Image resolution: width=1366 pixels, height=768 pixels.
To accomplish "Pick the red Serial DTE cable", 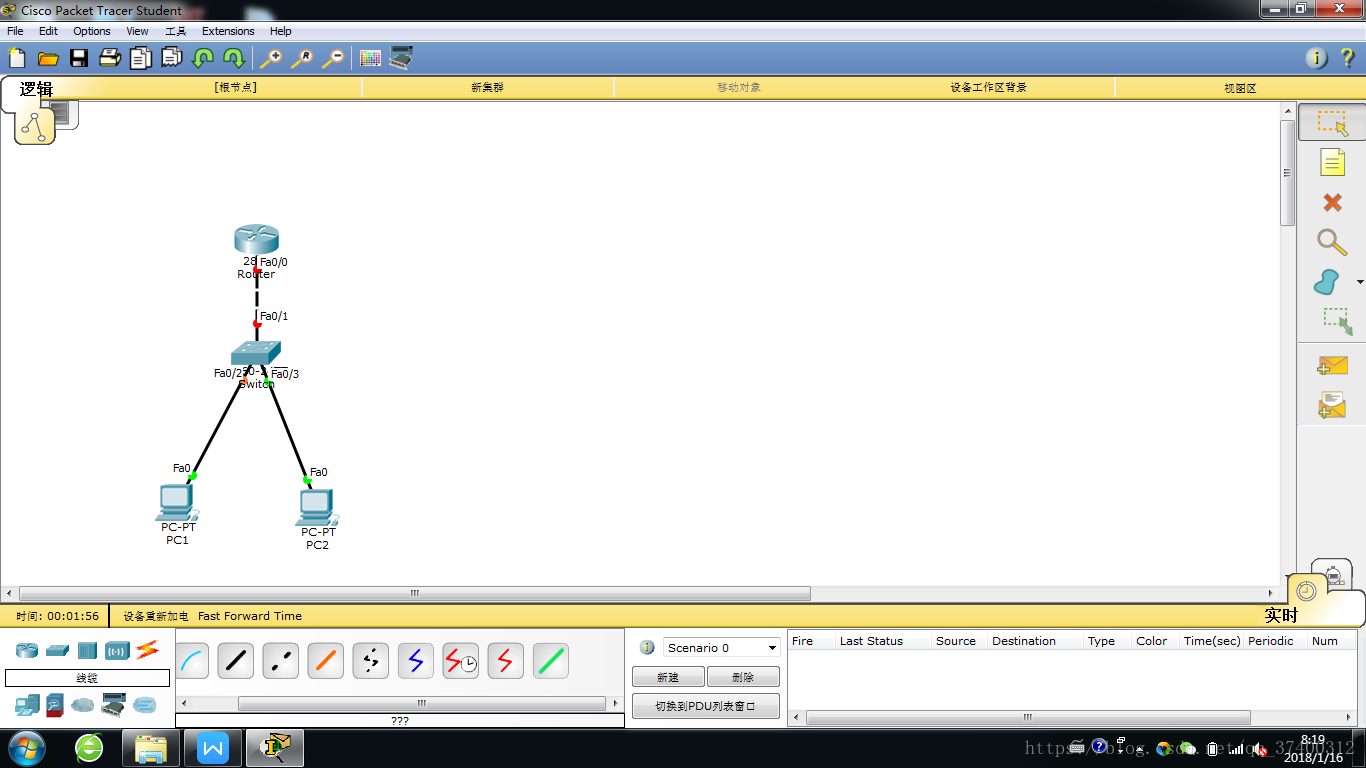I will pos(506,661).
